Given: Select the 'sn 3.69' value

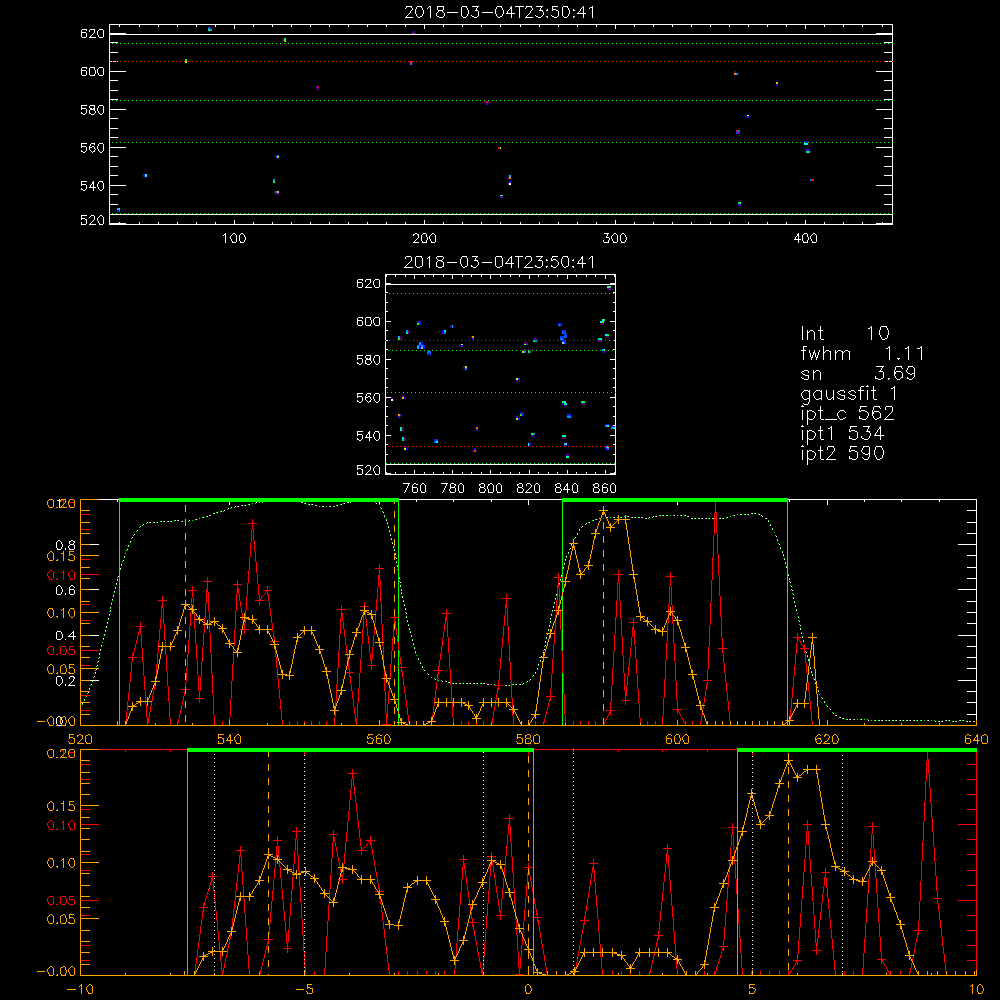Looking at the screenshot, I should [858, 373].
